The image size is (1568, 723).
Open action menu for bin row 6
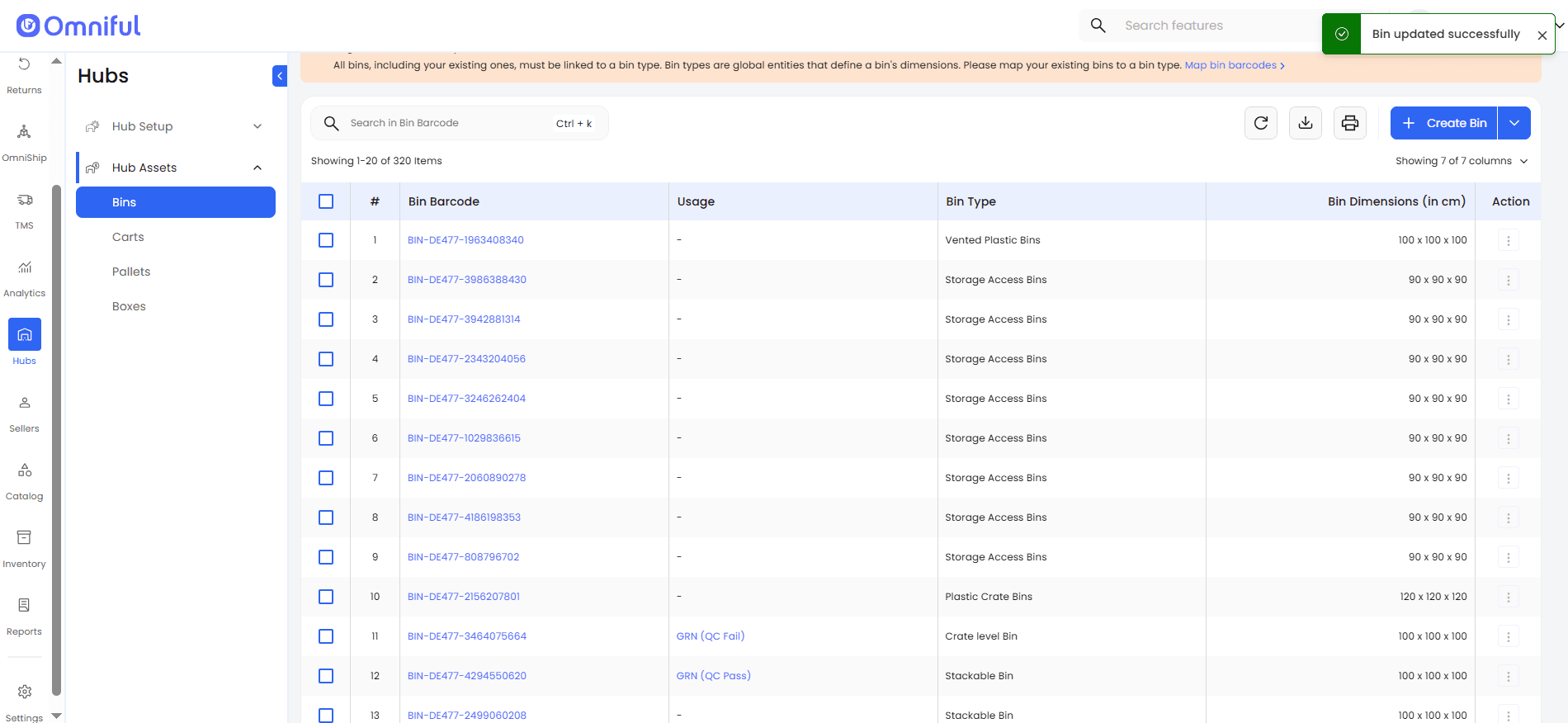point(1509,438)
